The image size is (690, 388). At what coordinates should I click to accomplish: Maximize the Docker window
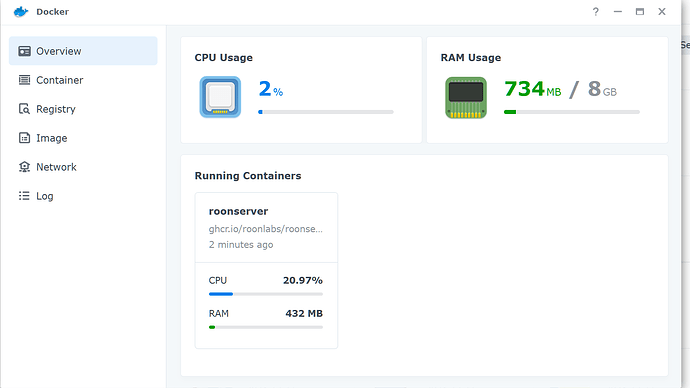[x=640, y=11]
